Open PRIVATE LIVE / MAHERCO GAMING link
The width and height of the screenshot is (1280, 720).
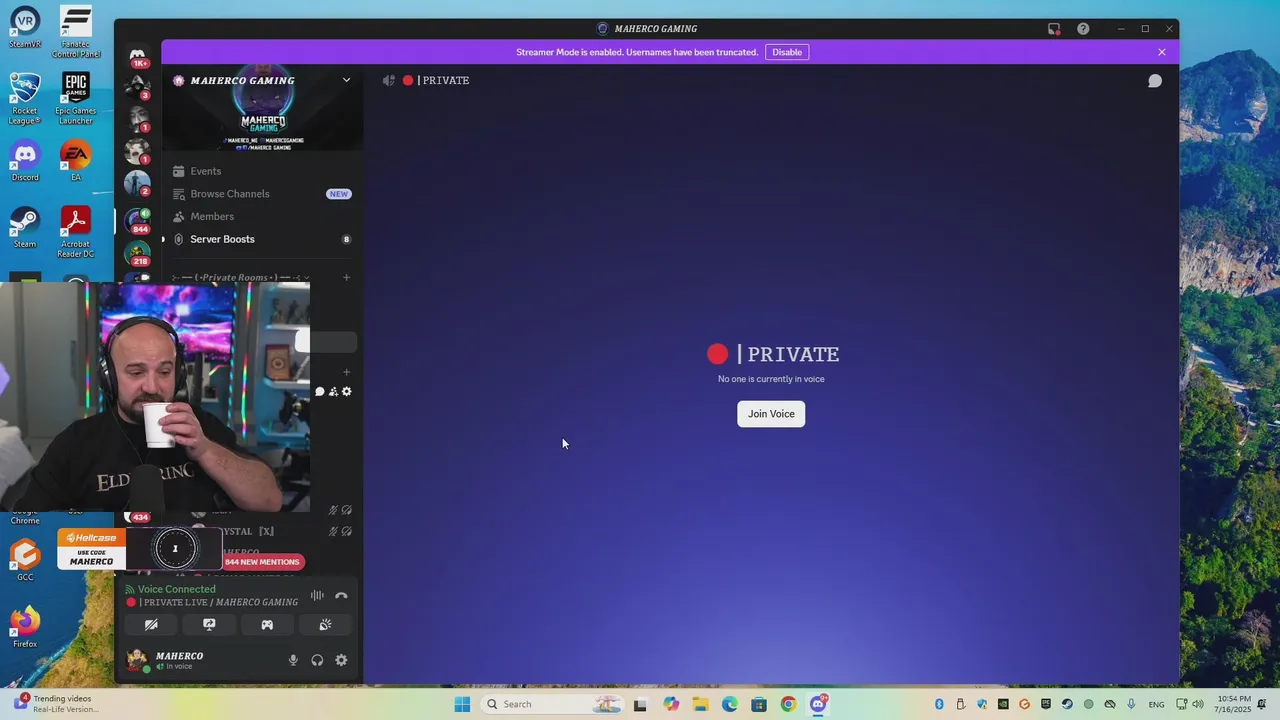pos(218,602)
